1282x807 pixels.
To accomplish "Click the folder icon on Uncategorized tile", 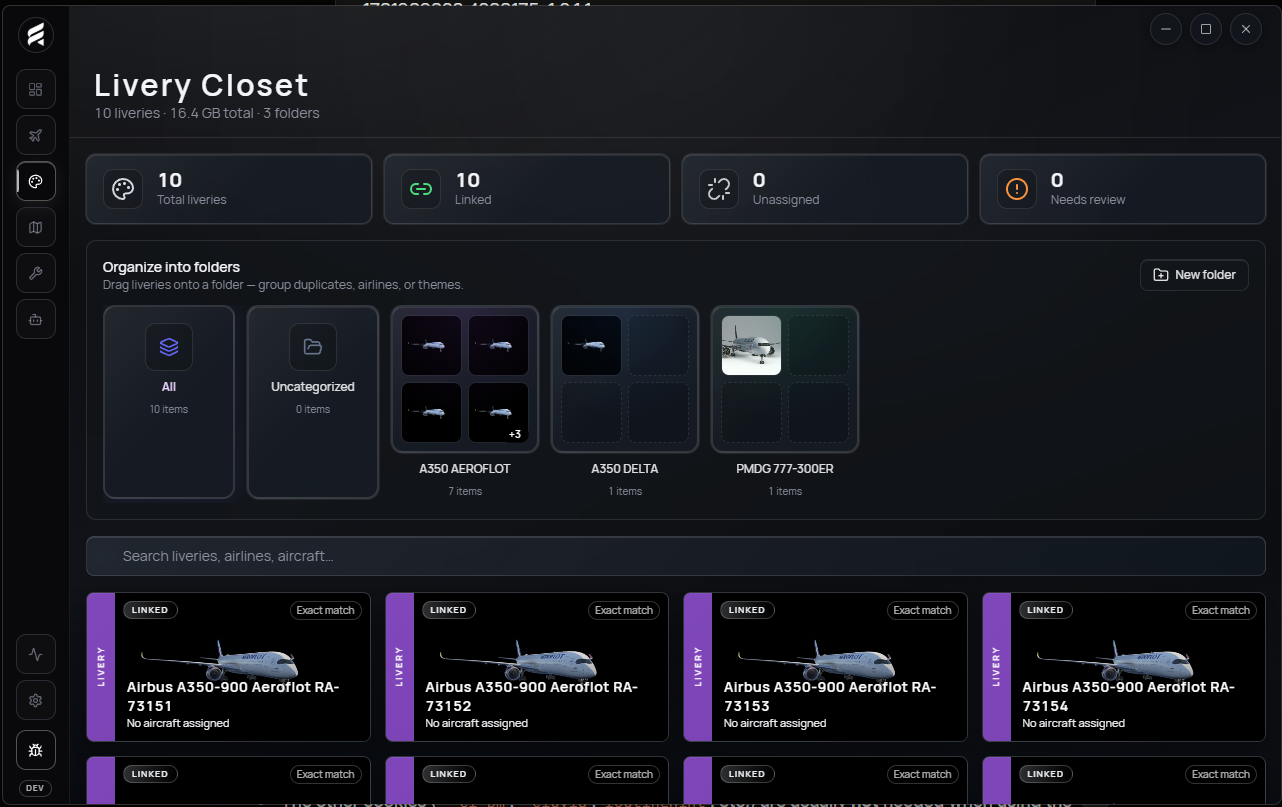I will [313, 347].
